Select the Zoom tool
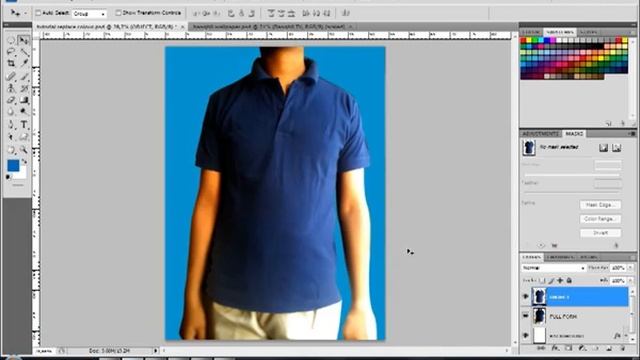 pos(24,150)
